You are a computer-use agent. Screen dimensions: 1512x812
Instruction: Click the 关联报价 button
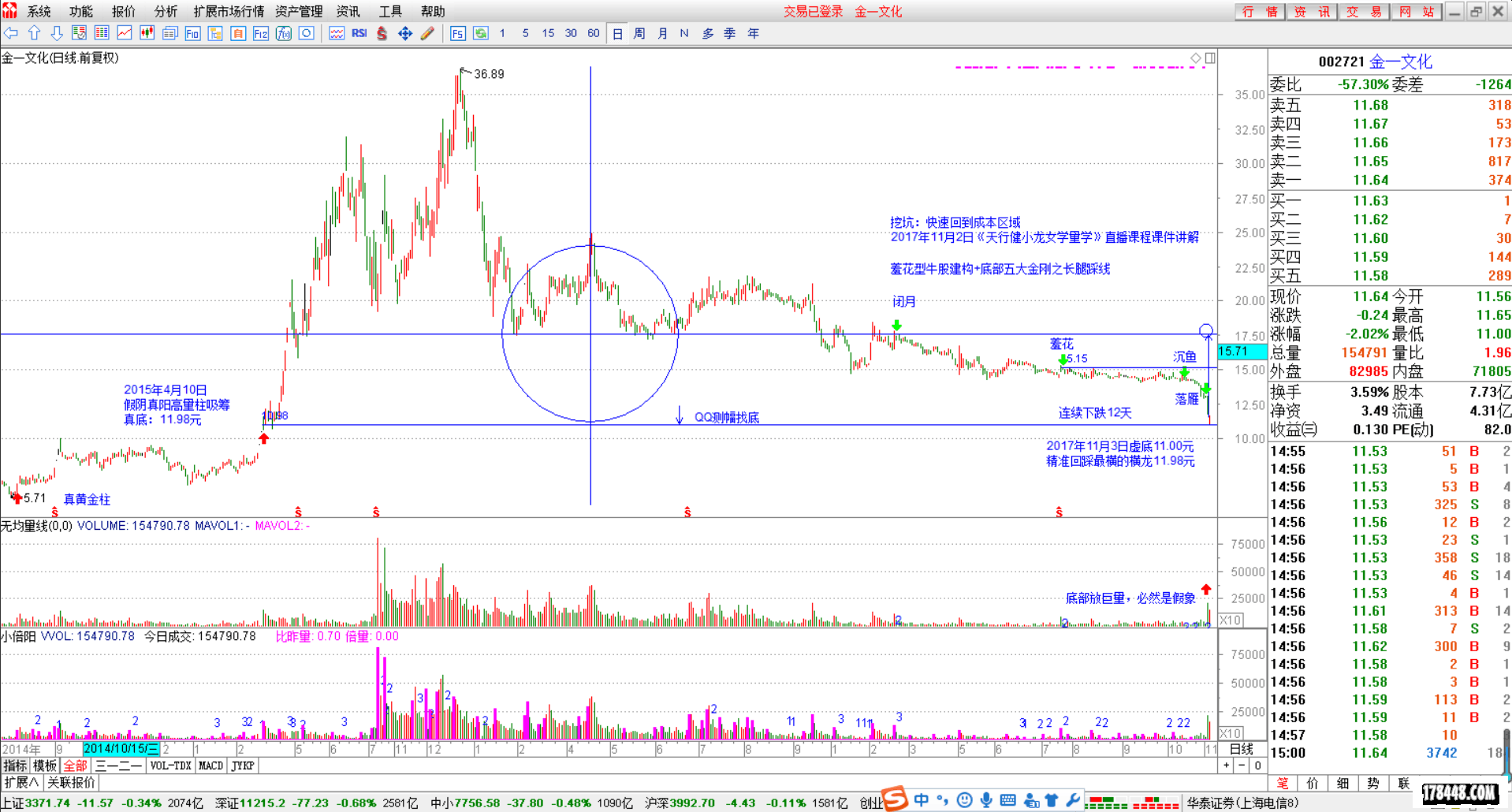click(71, 782)
